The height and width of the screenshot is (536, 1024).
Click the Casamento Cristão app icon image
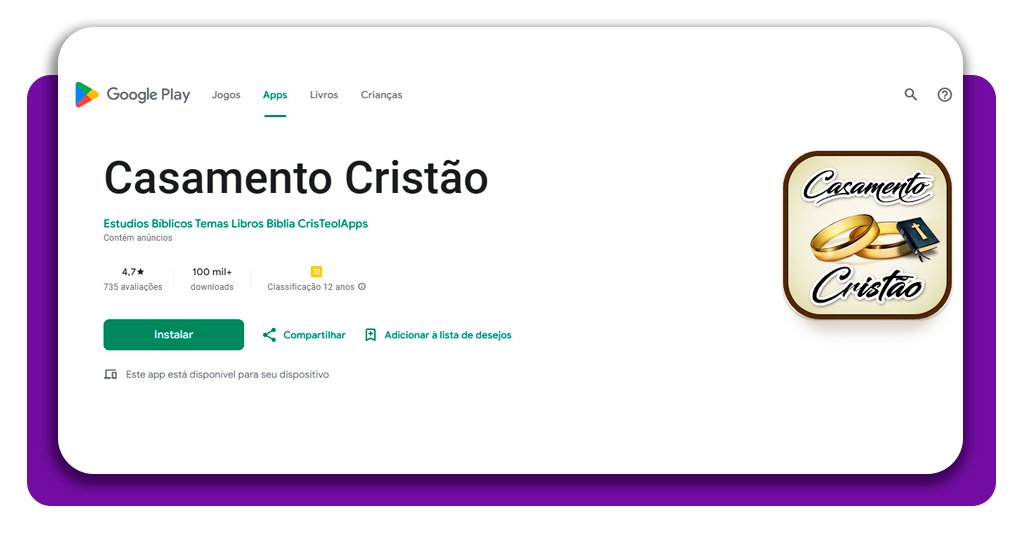click(x=867, y=235)
